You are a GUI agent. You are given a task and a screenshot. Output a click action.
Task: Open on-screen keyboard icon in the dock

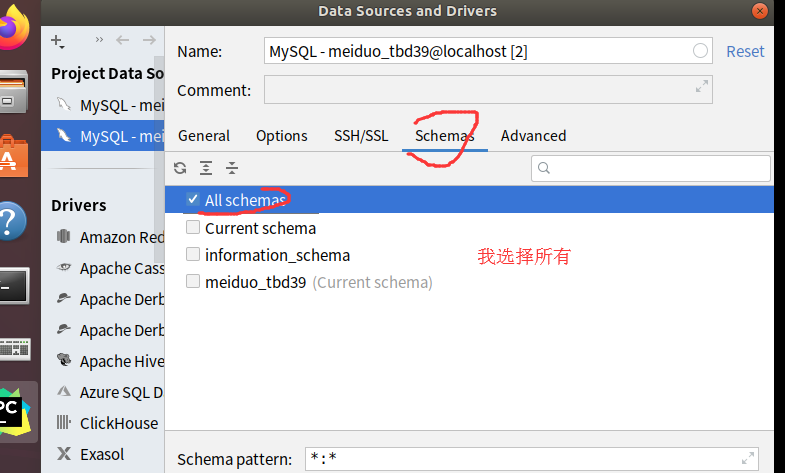pyautogui.click(x=15, y=349)
